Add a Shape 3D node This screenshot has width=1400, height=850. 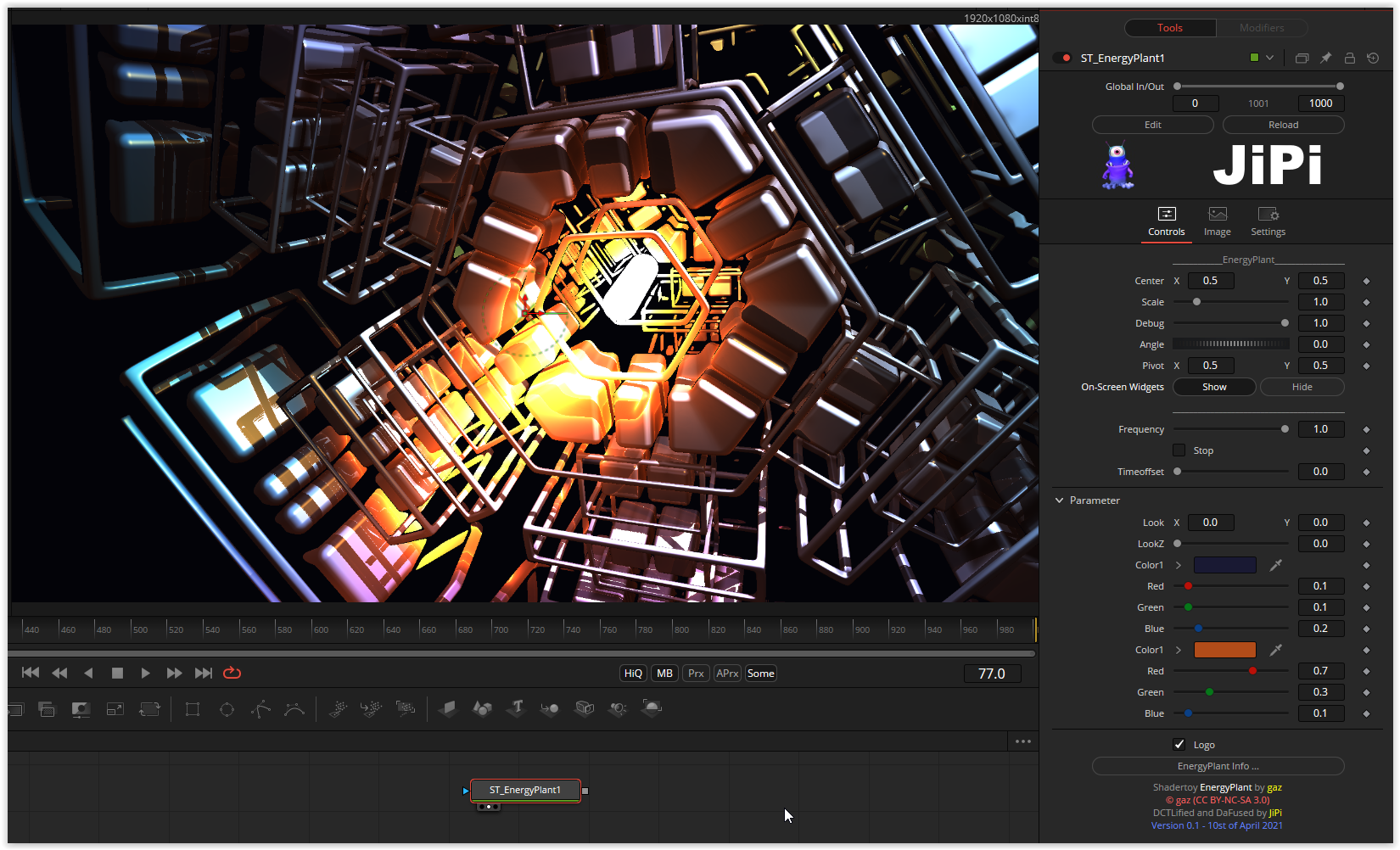pyautogui.click(x=482, y=708)
